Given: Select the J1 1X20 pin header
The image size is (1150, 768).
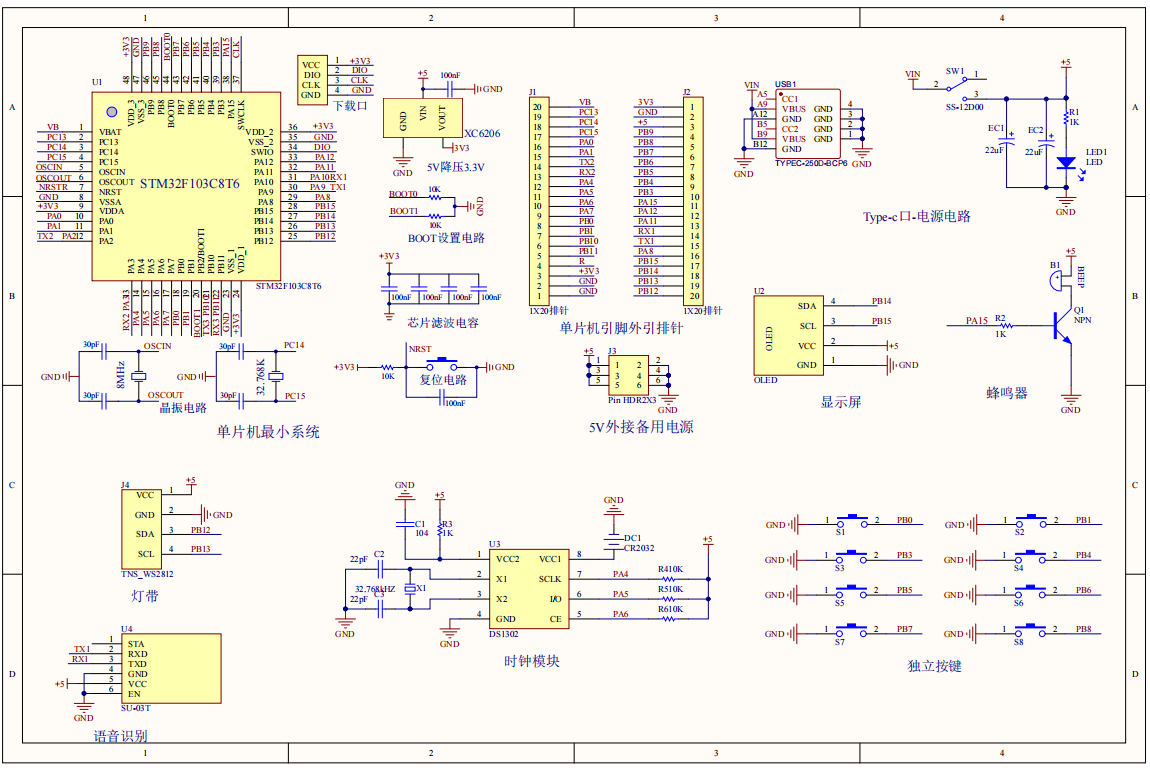Looking at the screenshot, I should [538, 200].
